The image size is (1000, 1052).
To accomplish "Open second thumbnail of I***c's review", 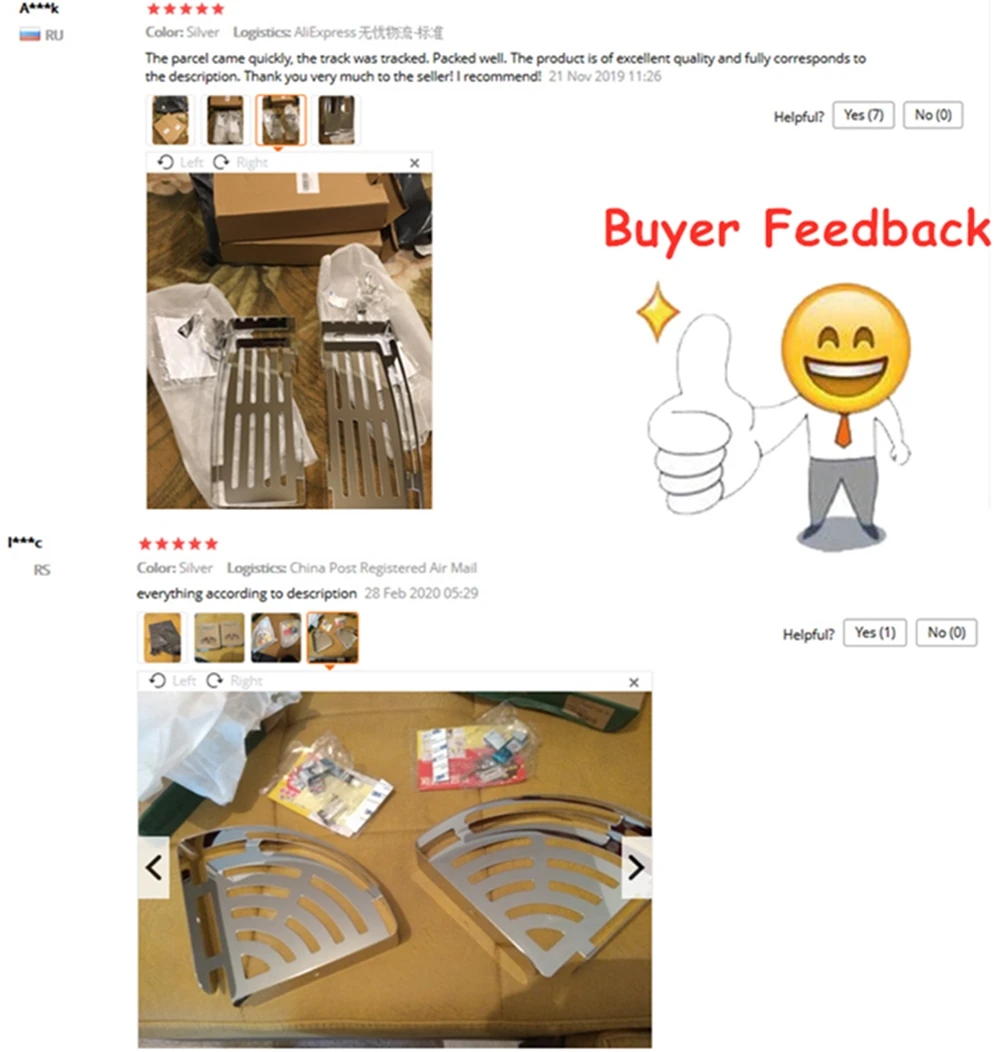I will (x=219, y=637).
